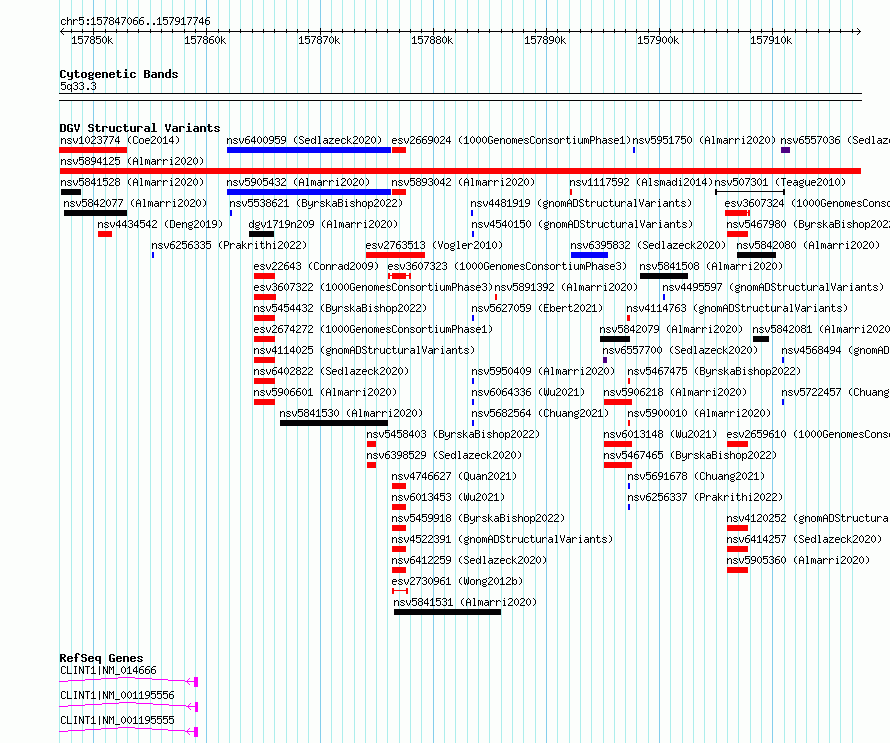This screenshot has height=743, width=890.
Task: Click nsv4481919 gnomADStructuralVariants label
Action: (x=582, y=203)
